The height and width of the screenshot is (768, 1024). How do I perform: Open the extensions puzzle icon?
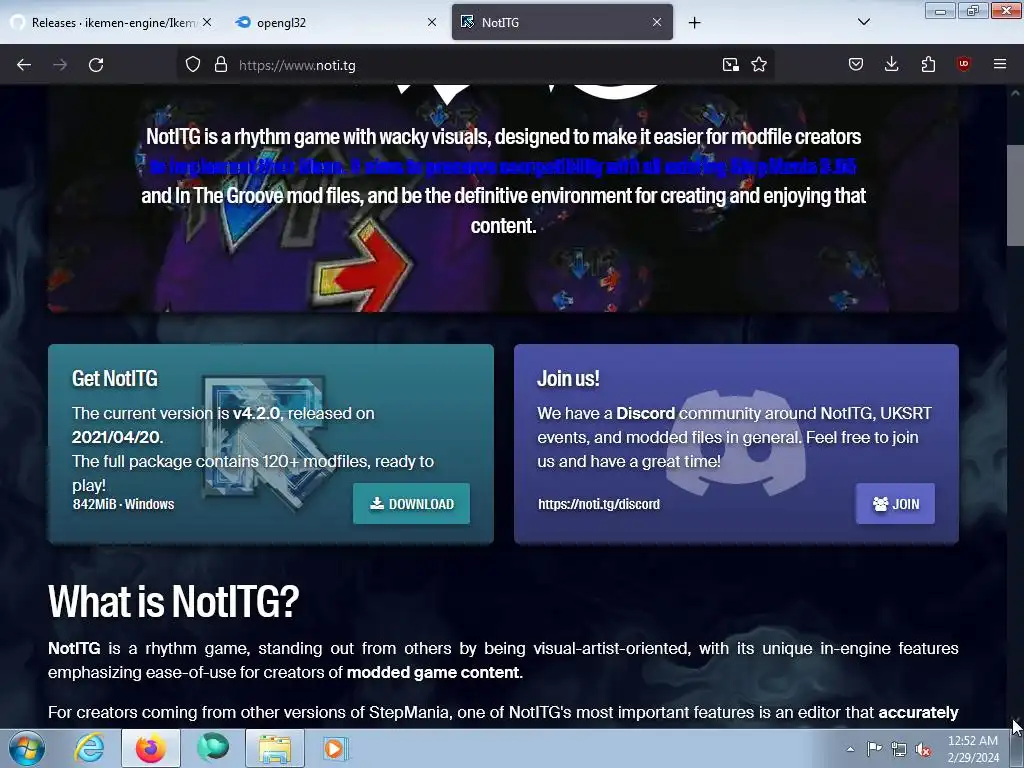click(928, 65)
